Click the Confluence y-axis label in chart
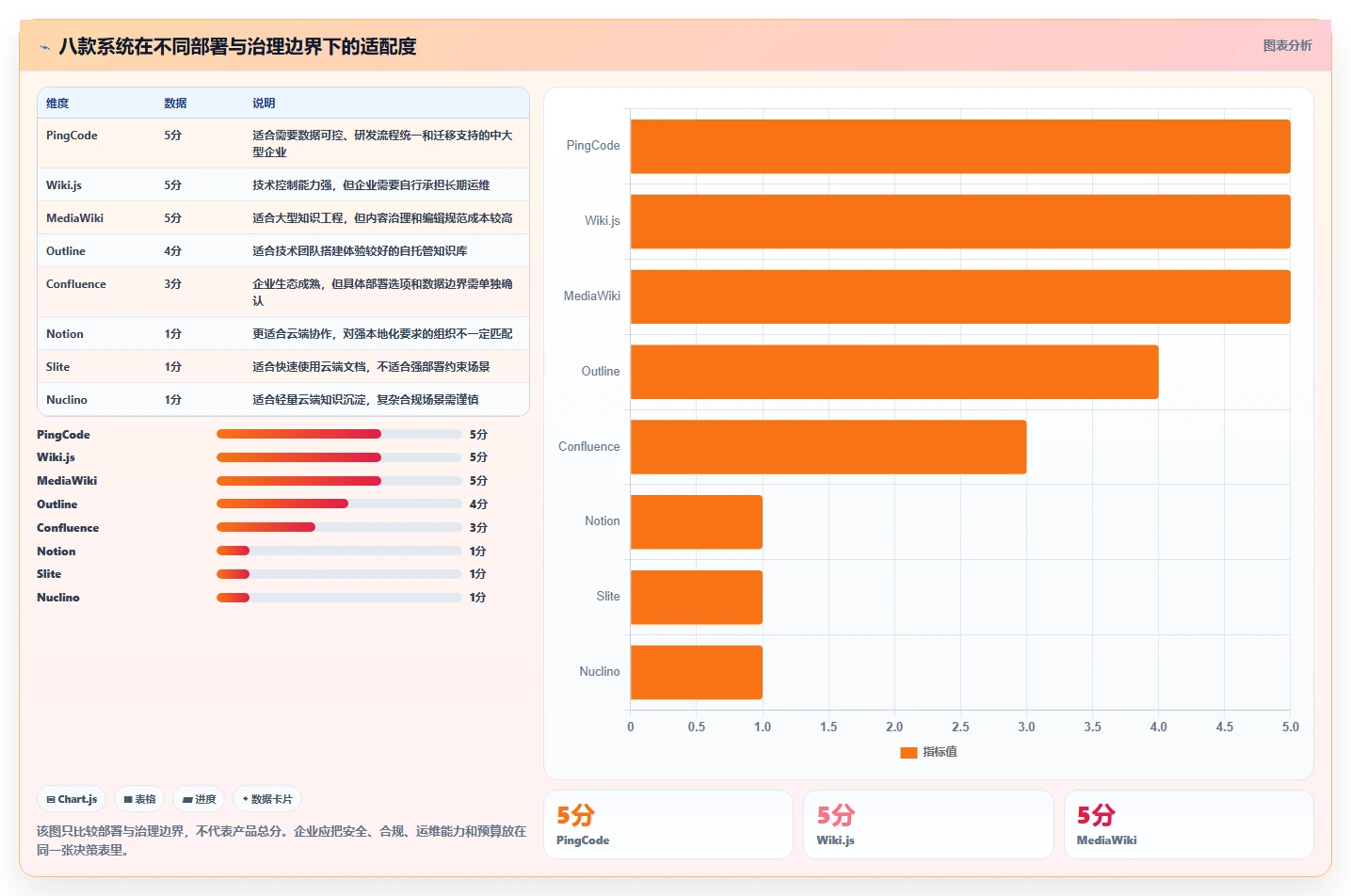Screen dimensions: 1351x896 pyautogui.click(x=589, y=446)
